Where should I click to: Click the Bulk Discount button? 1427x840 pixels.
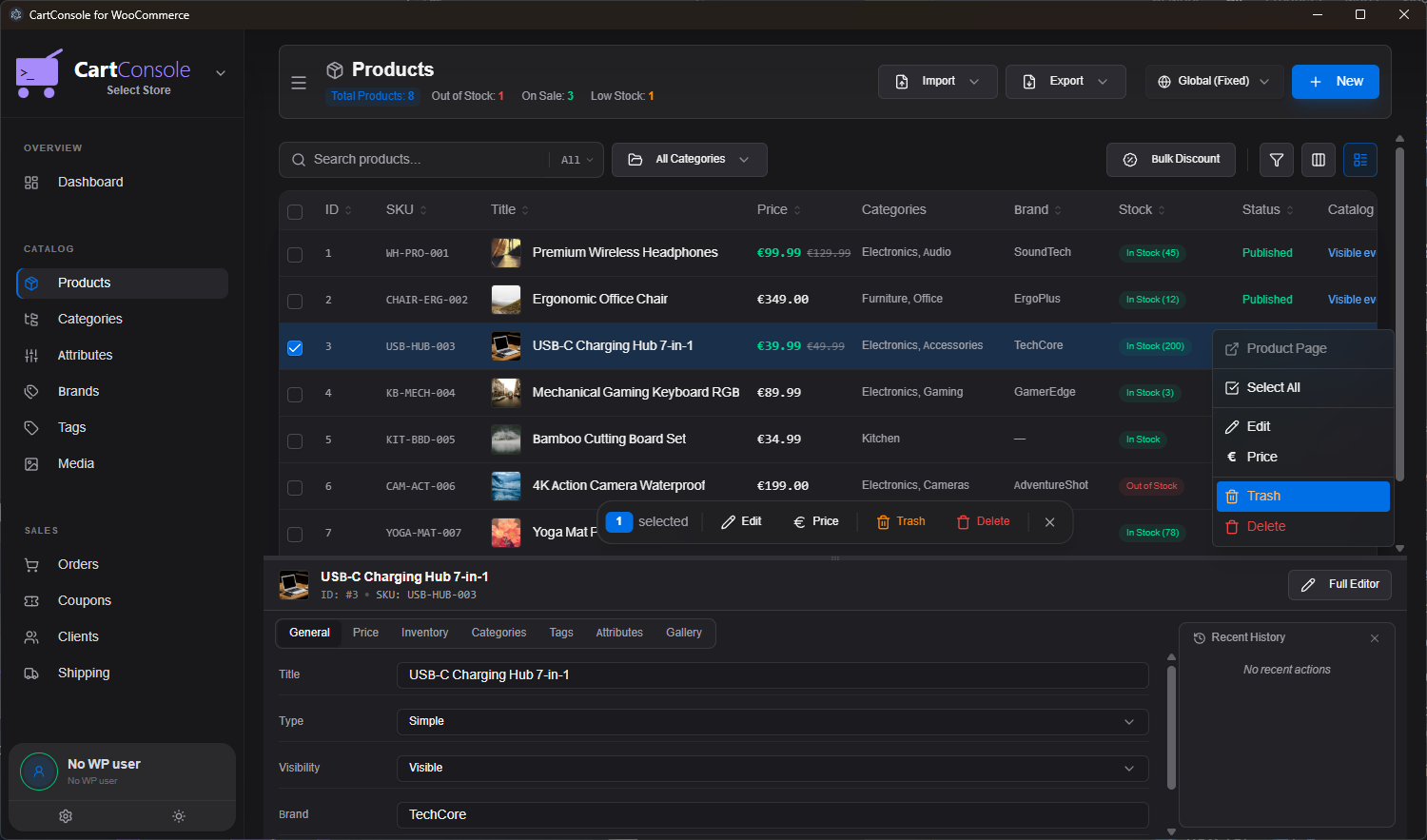pos(1170,160)
